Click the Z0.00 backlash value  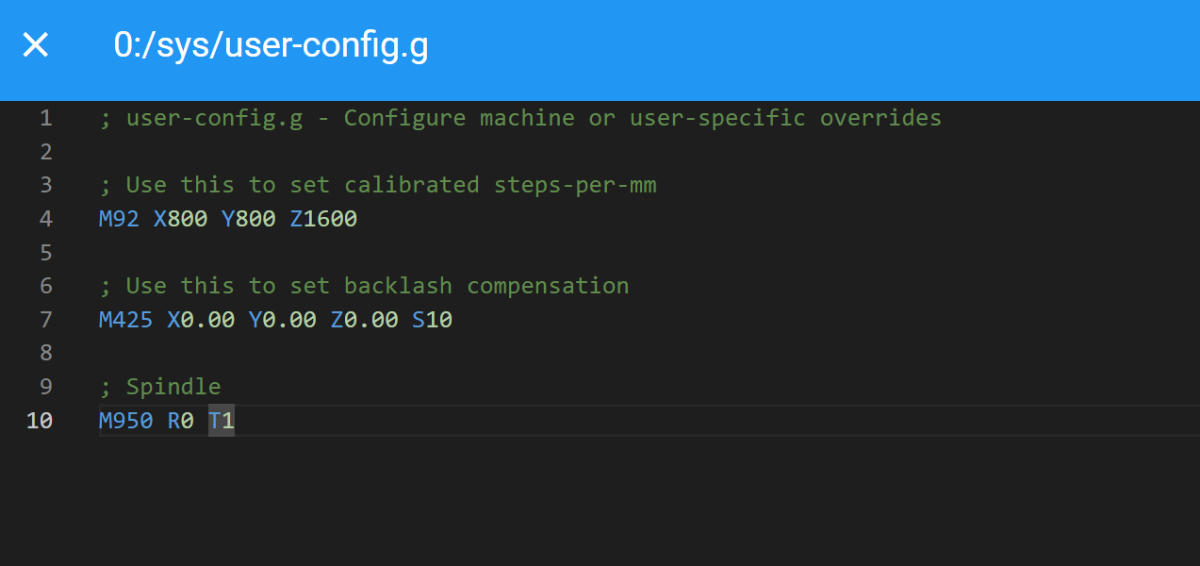(x=364, y=320)
